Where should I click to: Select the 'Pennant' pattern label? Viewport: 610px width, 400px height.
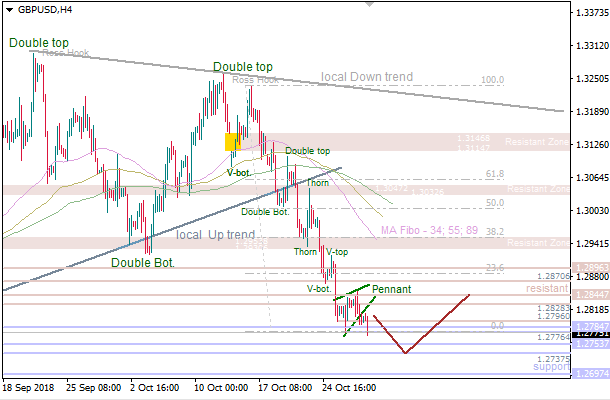(x=392, y=289)
